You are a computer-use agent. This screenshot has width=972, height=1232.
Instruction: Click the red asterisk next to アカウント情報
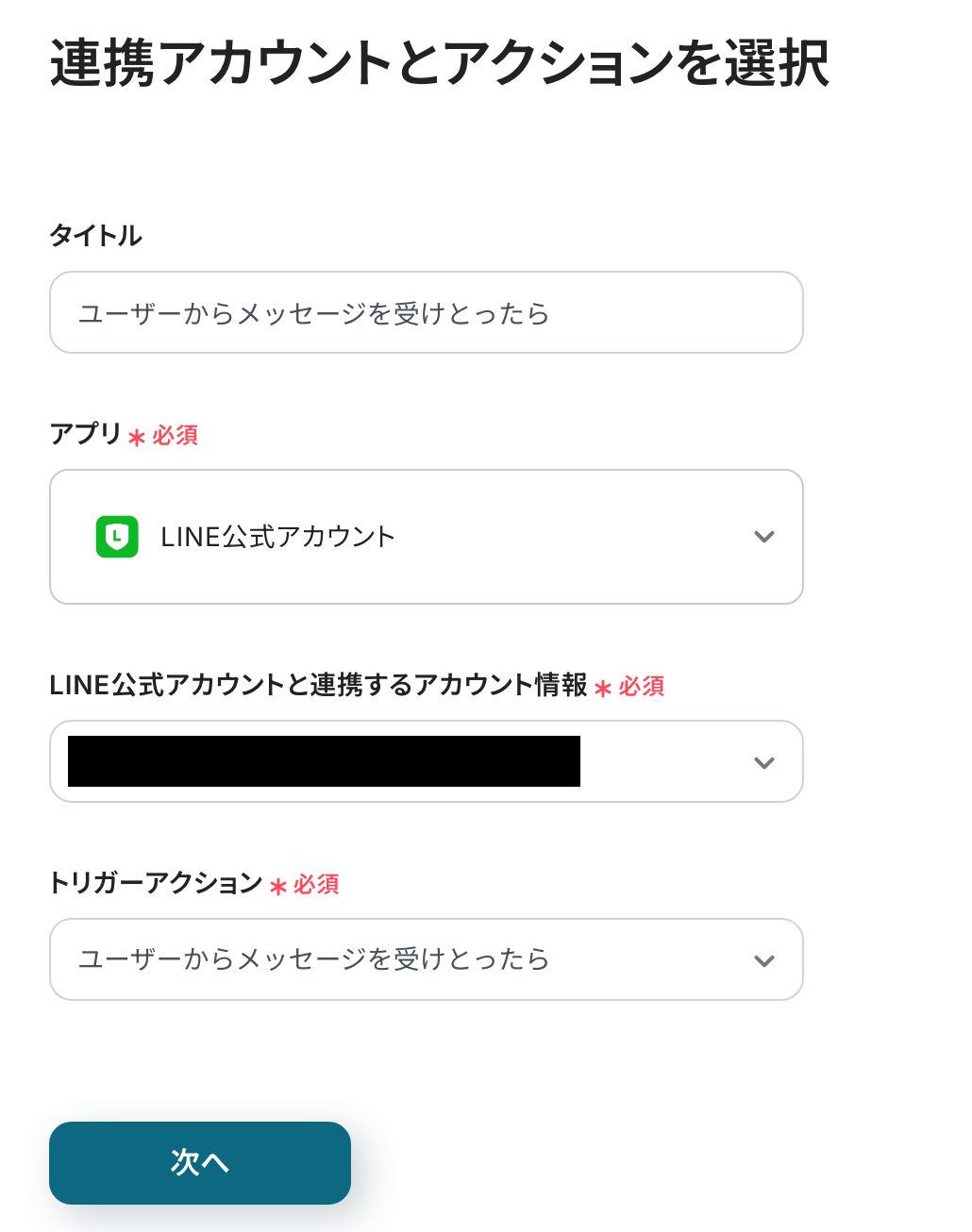tap(603, 689)
